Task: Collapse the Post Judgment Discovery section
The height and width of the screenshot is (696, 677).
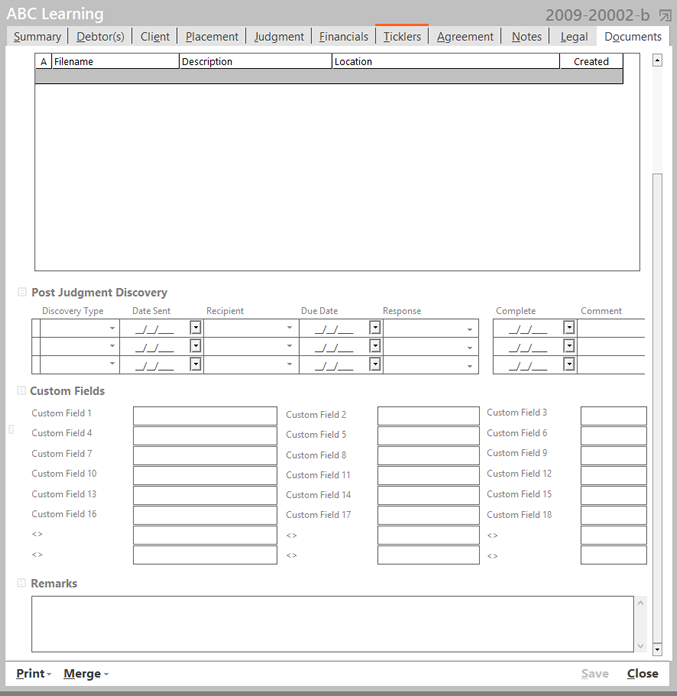Action: point(22,292)
